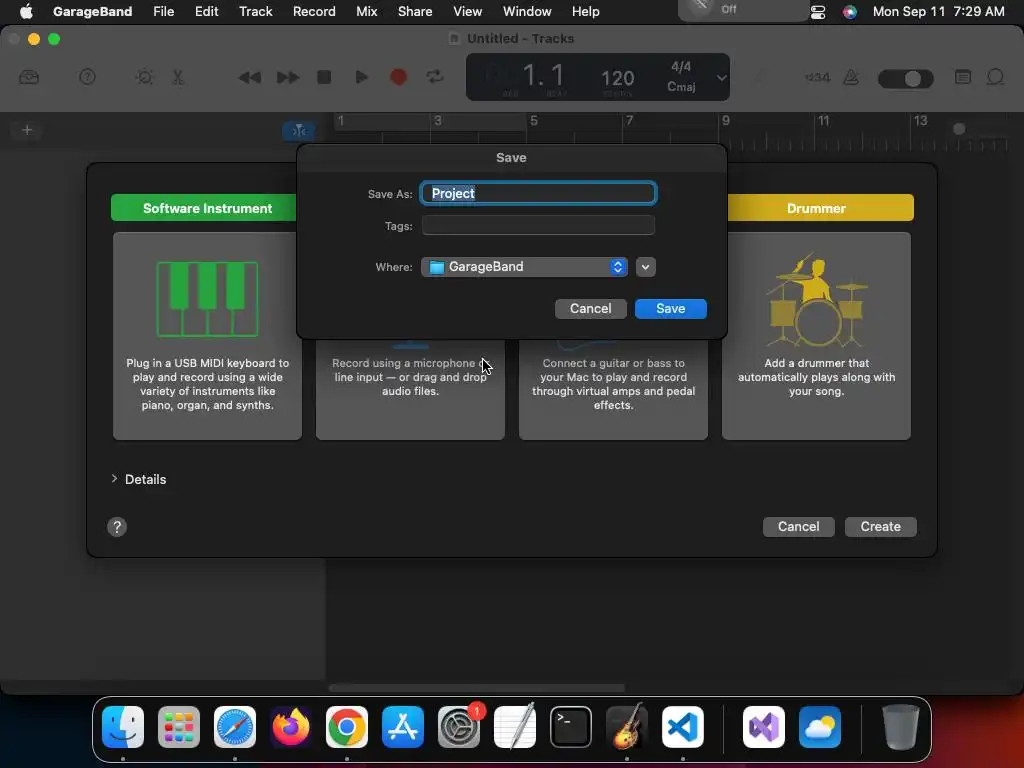Screen dimensions: 1024x768
Task: Click the Rewind button
Action: click(249, 77)
